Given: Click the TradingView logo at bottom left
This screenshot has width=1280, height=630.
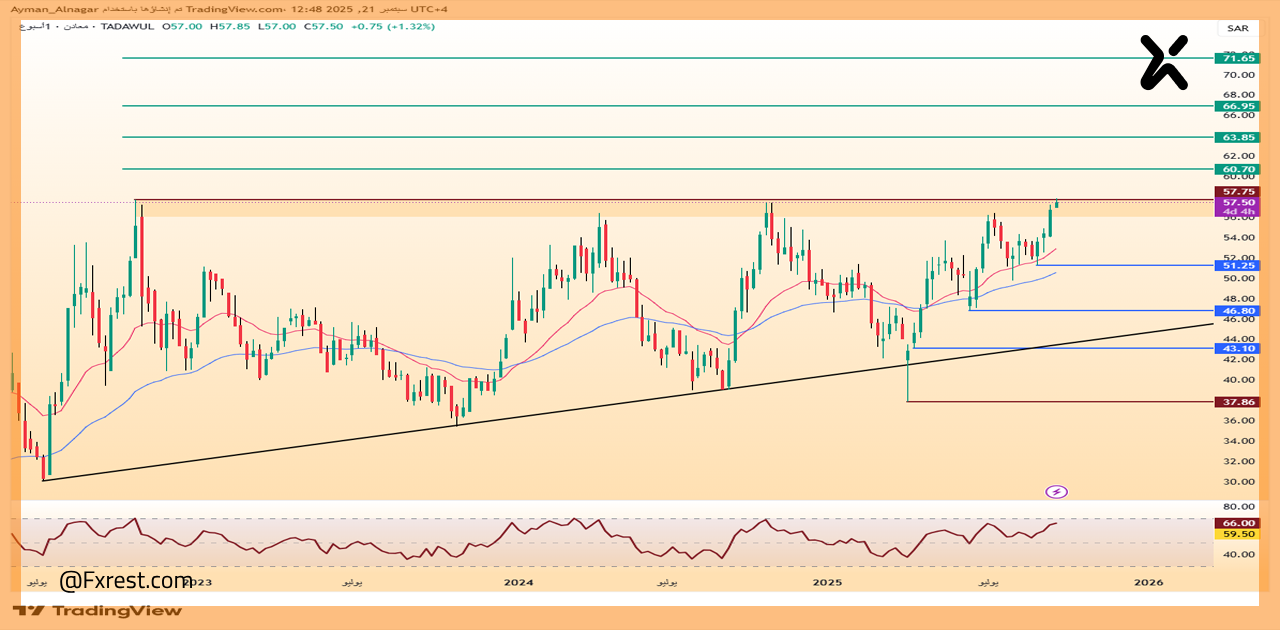Looking at the screenshot, I should click(x=98, y=610).
